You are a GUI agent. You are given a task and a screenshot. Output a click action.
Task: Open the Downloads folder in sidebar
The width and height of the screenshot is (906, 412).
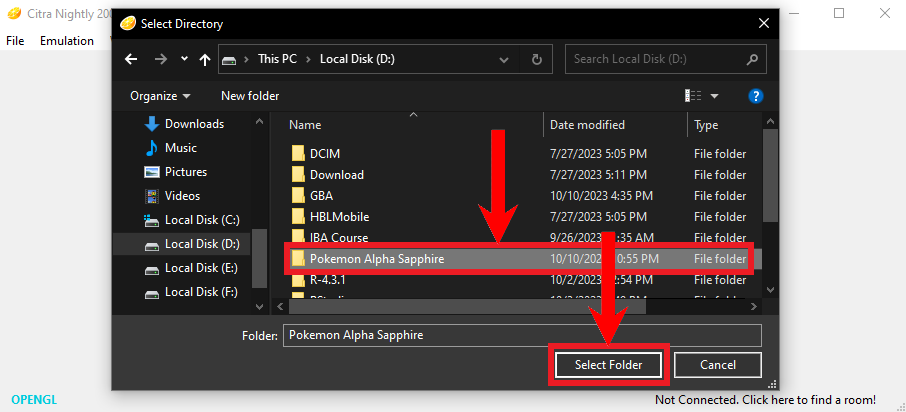pos(194,124)
